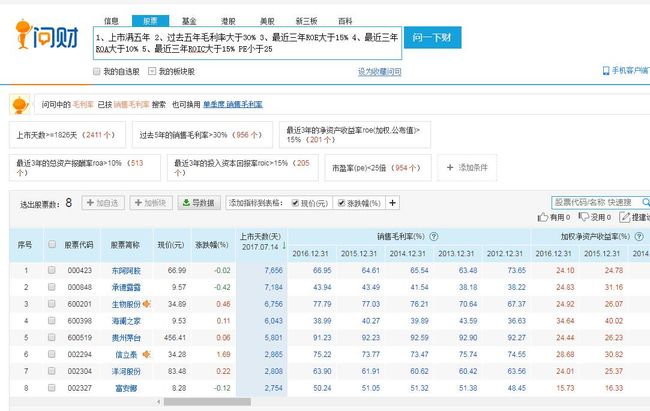Check the row checkbox for 000423
Image resolution: width=650 pixels, height=411 pixels.
(51, 270)
